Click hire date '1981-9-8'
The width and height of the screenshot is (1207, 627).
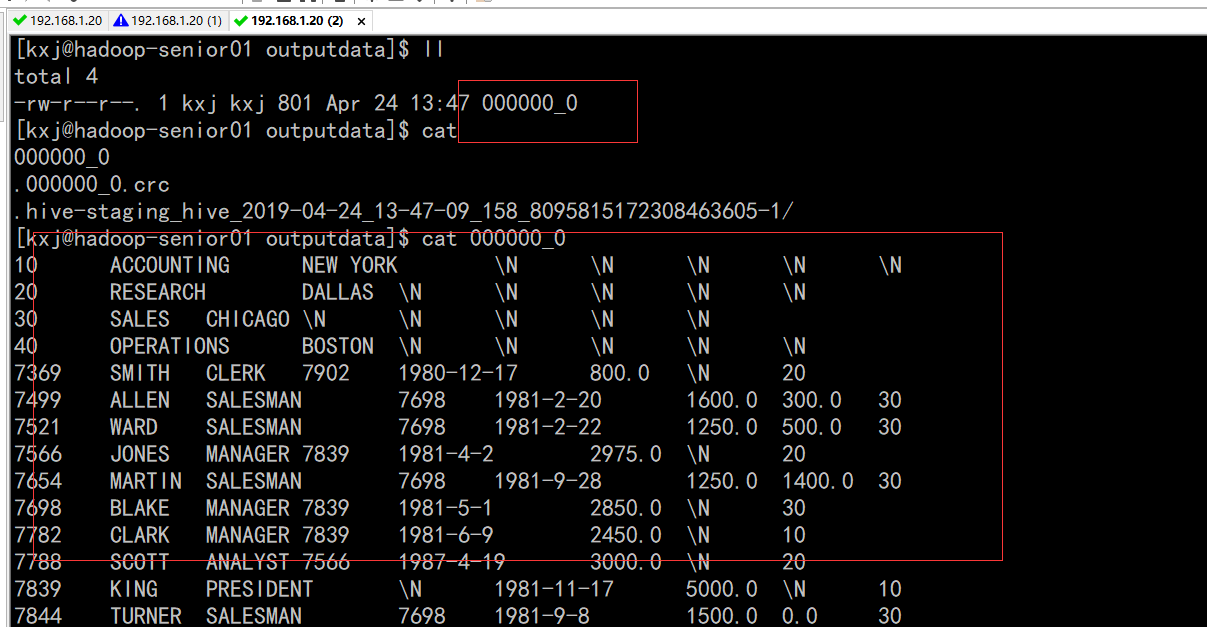[x=542, y=616]
